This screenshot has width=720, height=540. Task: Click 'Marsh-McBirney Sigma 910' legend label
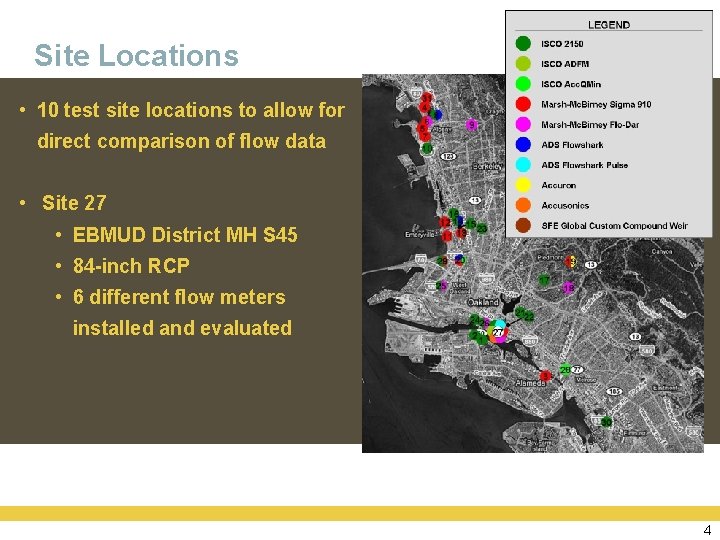[596, 104]
